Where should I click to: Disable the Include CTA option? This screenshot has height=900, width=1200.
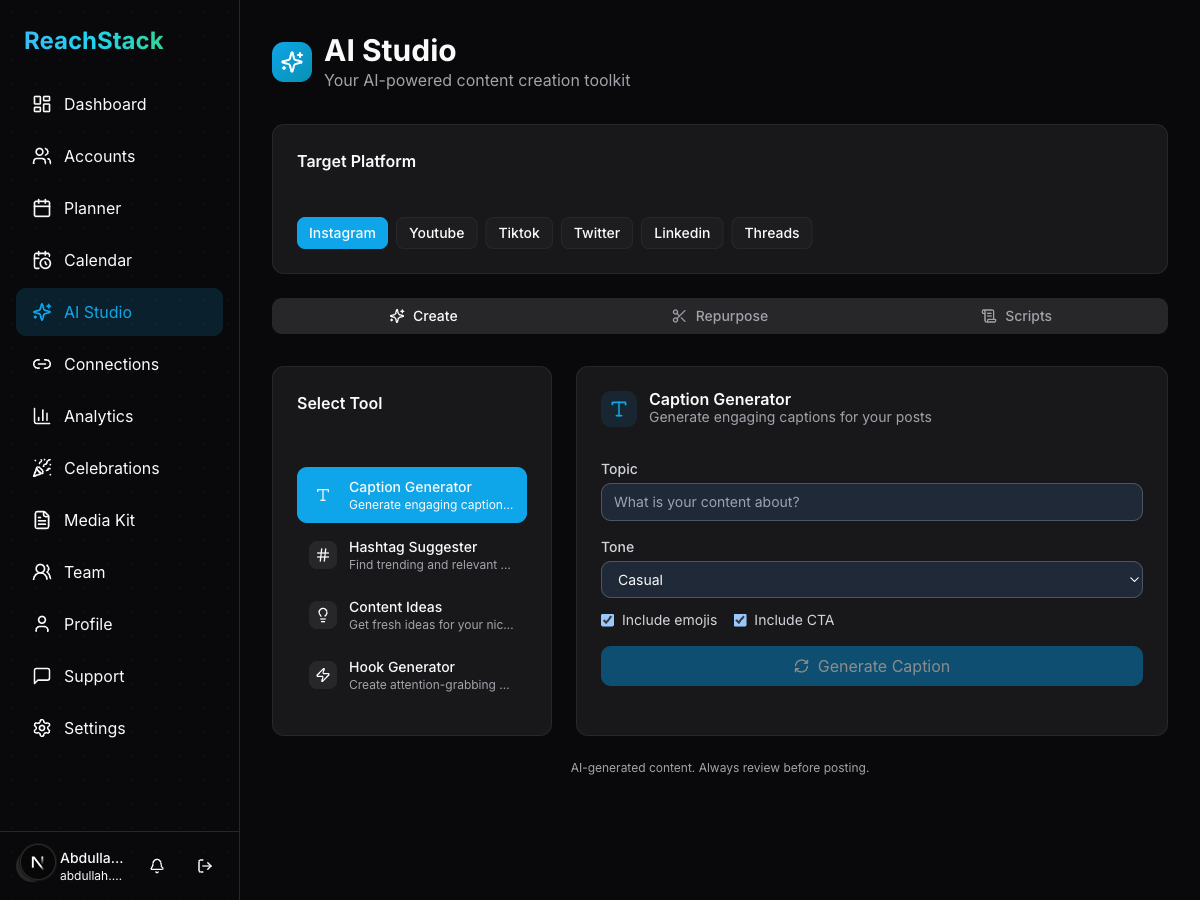pos(740,620)
